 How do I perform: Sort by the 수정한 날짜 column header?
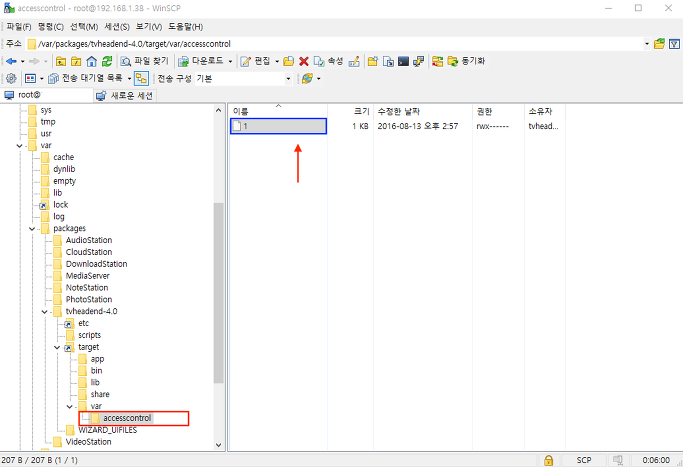pos(423,112)
